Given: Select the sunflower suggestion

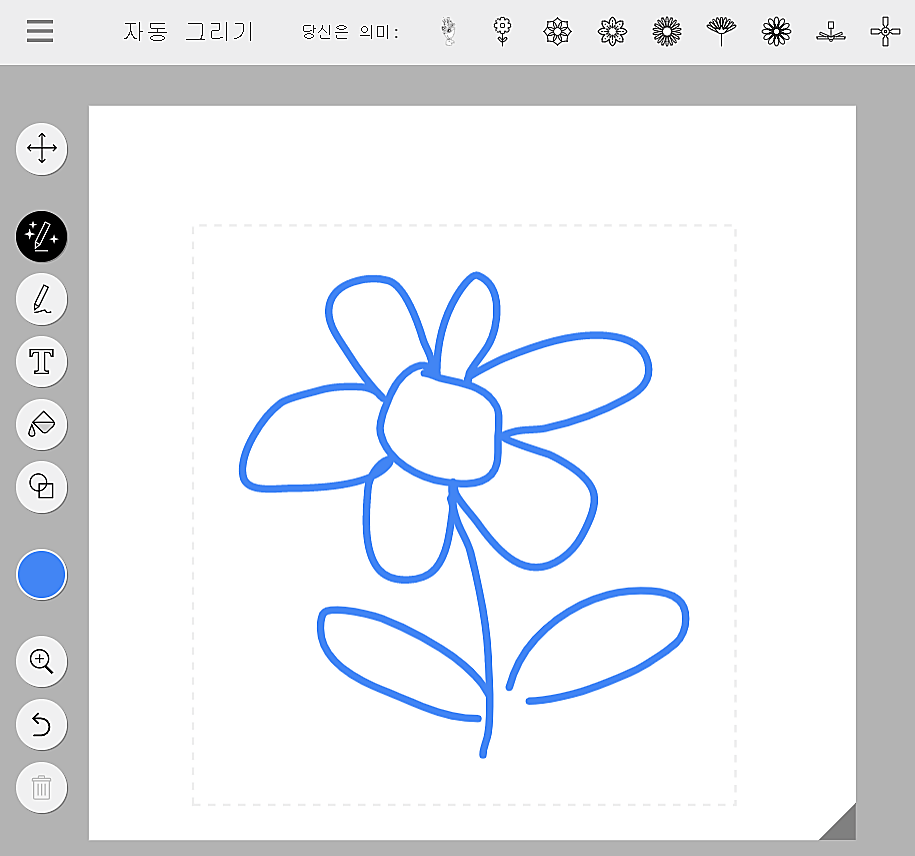Looking at the screenshot, I should [x=666, y=30].
